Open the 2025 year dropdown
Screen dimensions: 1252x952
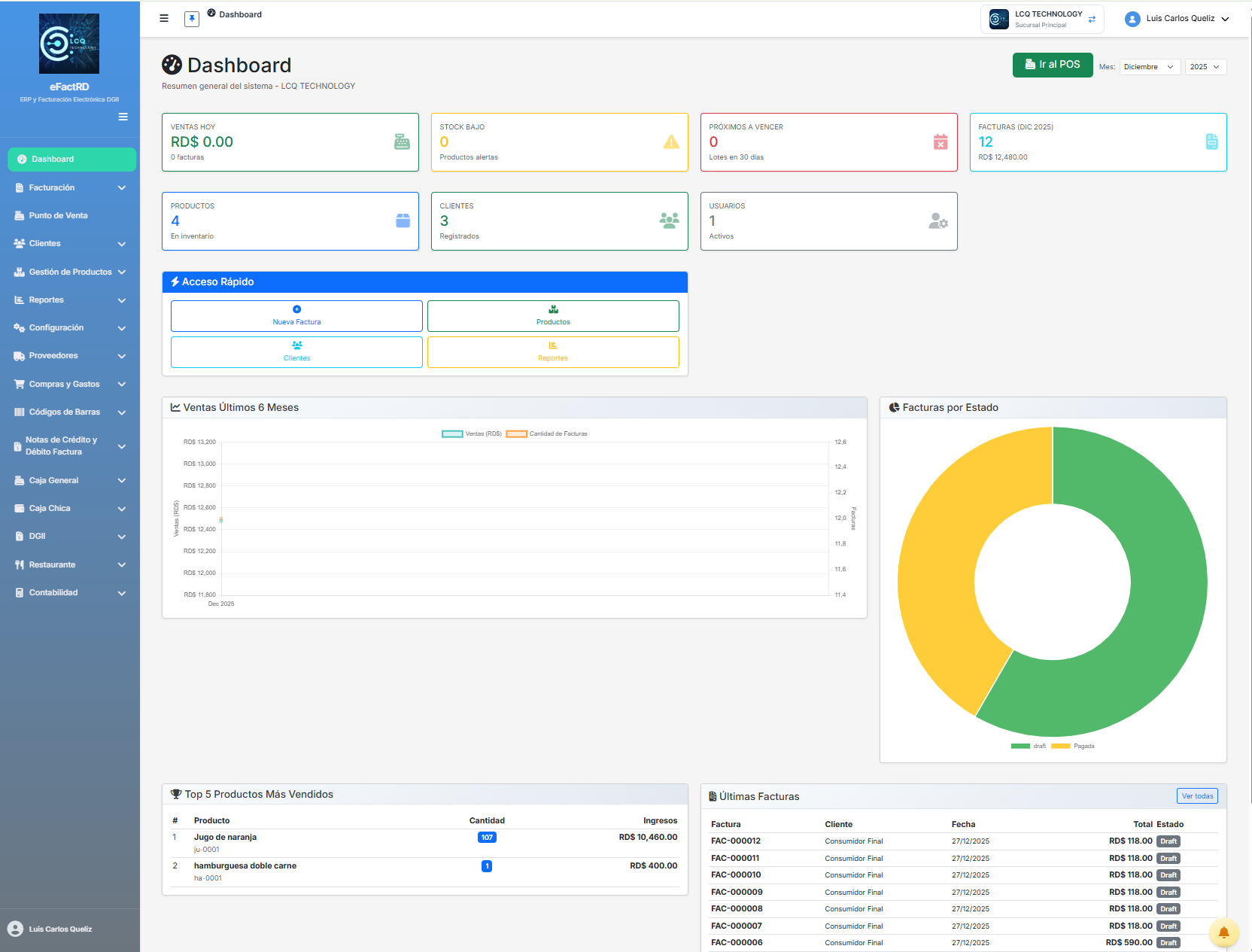tap(1205, 67)
